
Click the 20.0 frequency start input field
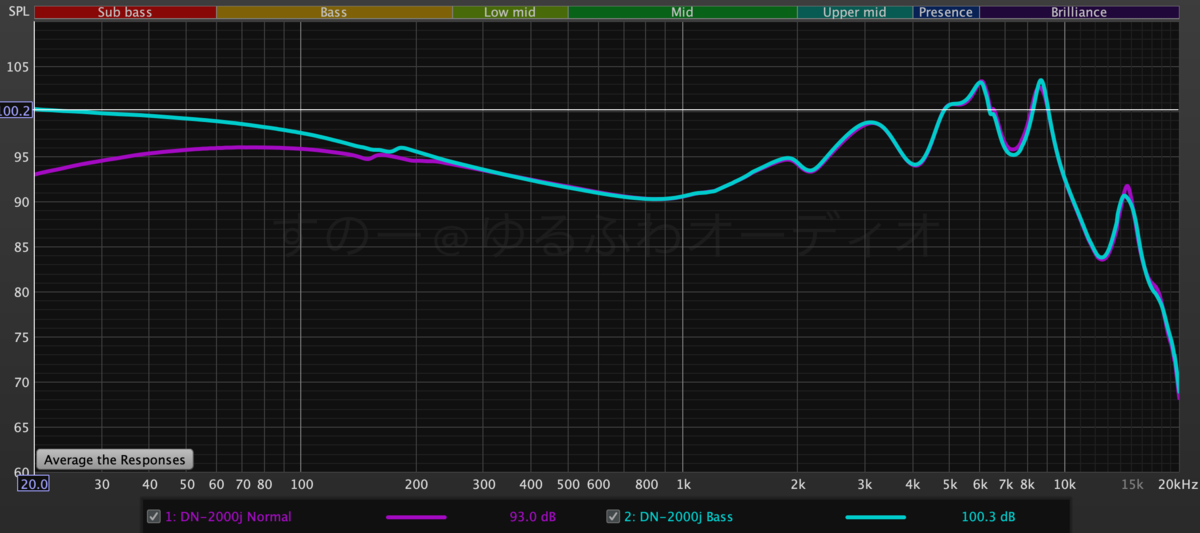click(x=33, y=484)
